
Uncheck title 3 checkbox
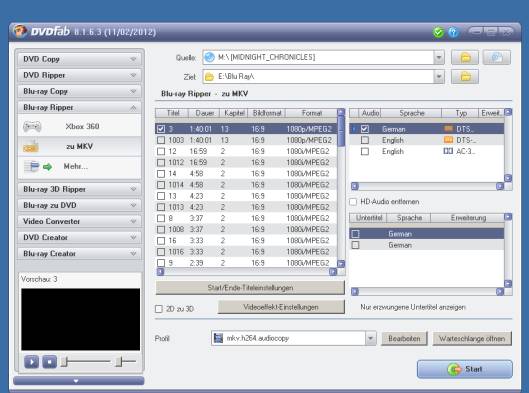(161, 129)
